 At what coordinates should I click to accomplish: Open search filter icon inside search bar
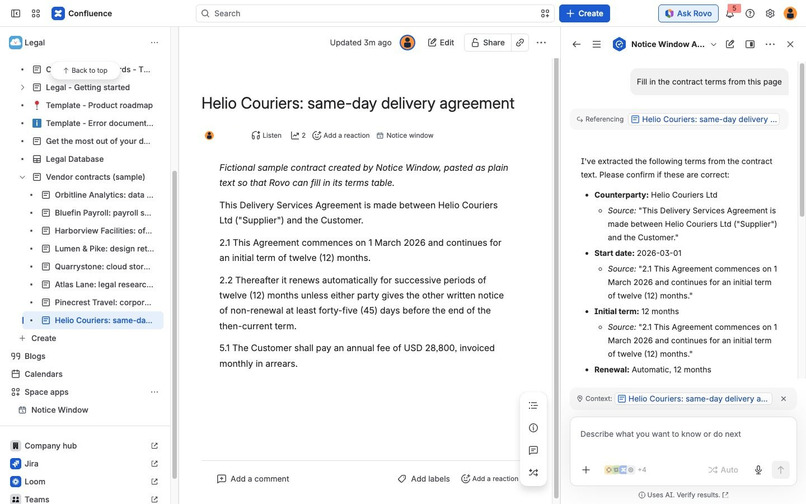click(545, 13)
